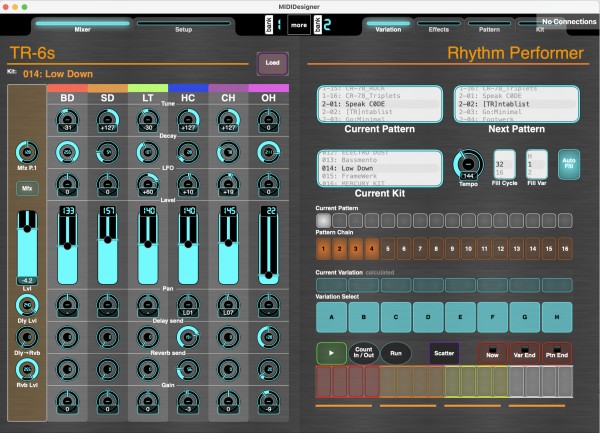Click the HC Pan knob
The width and height of the screenshot is (600, 433).
pyautogui.click(x=188, y=306)
